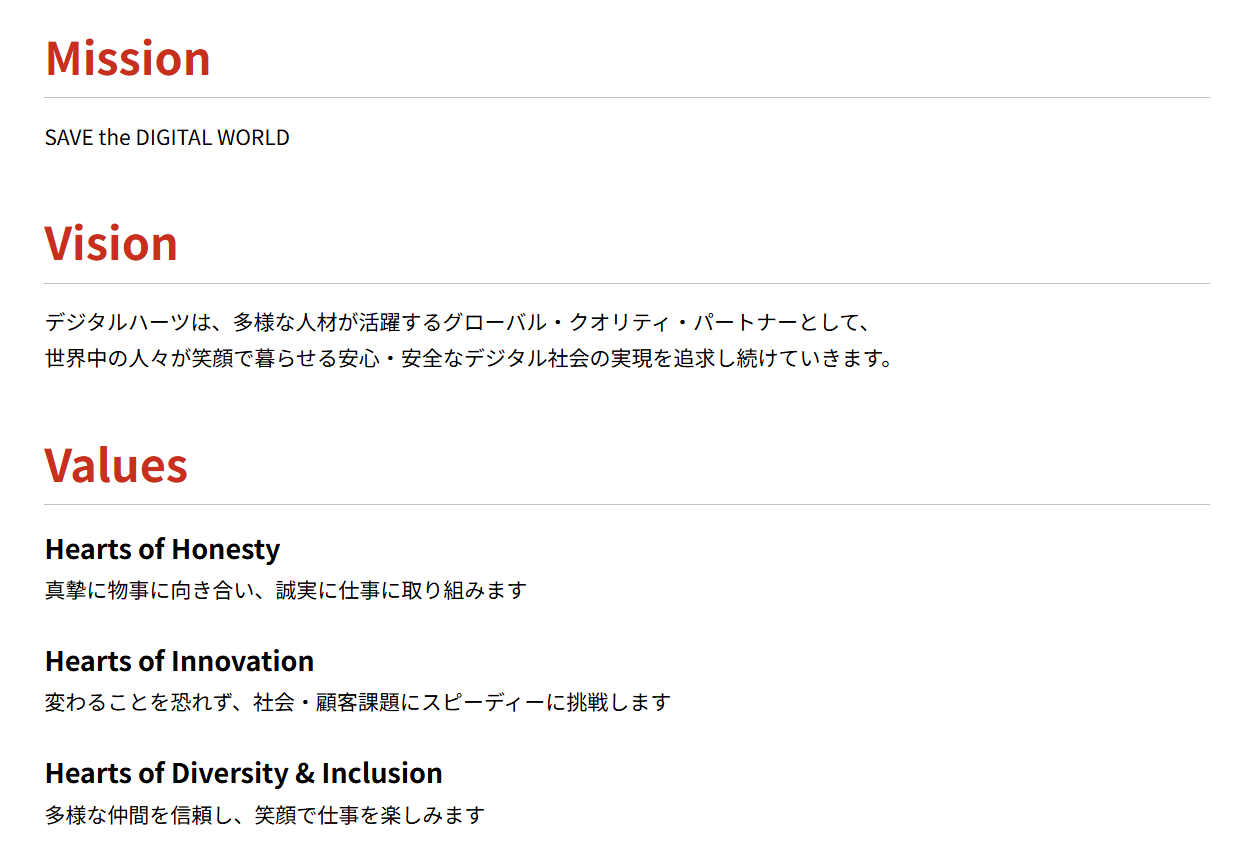This screenshot has height=862, width=1245.
Task: Click the divider line under Values
Action: point(627,505)
